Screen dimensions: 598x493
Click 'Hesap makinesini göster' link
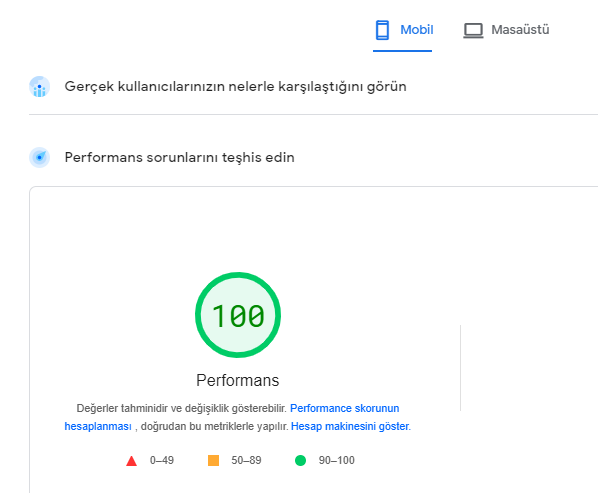click(x=350, y=426)
